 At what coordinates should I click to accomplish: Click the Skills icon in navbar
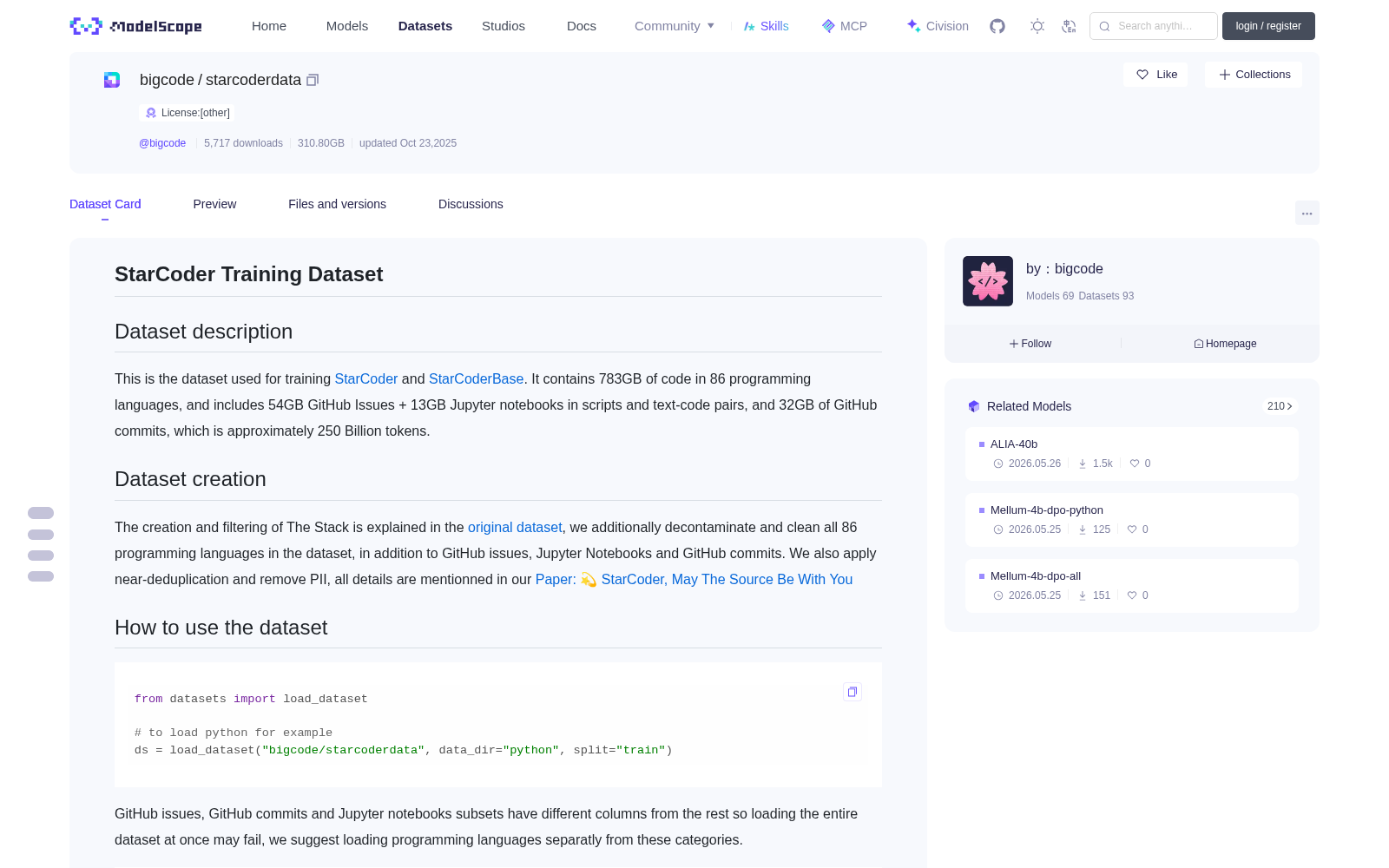749,26
